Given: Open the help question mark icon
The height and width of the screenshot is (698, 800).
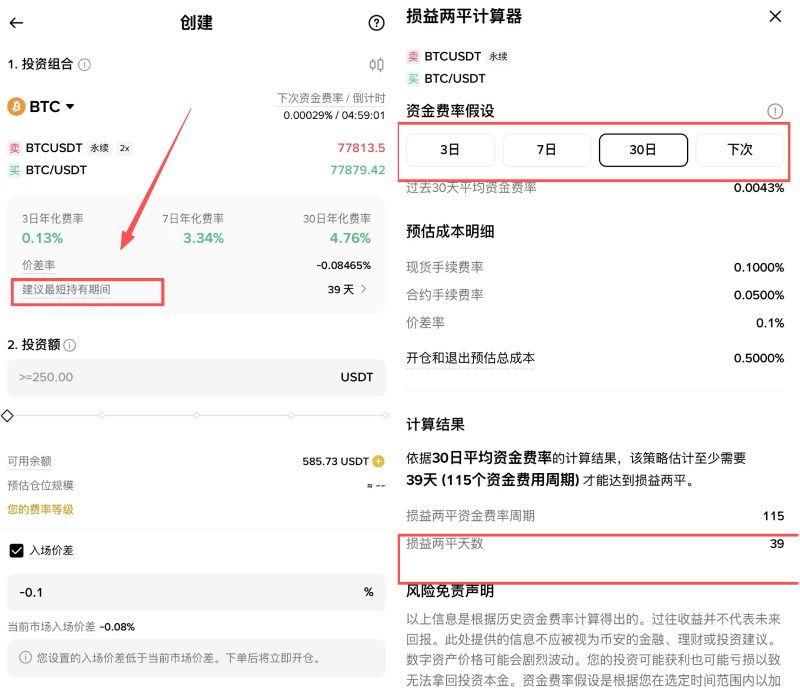Looking at the screenshot, I should click(375, 23).
